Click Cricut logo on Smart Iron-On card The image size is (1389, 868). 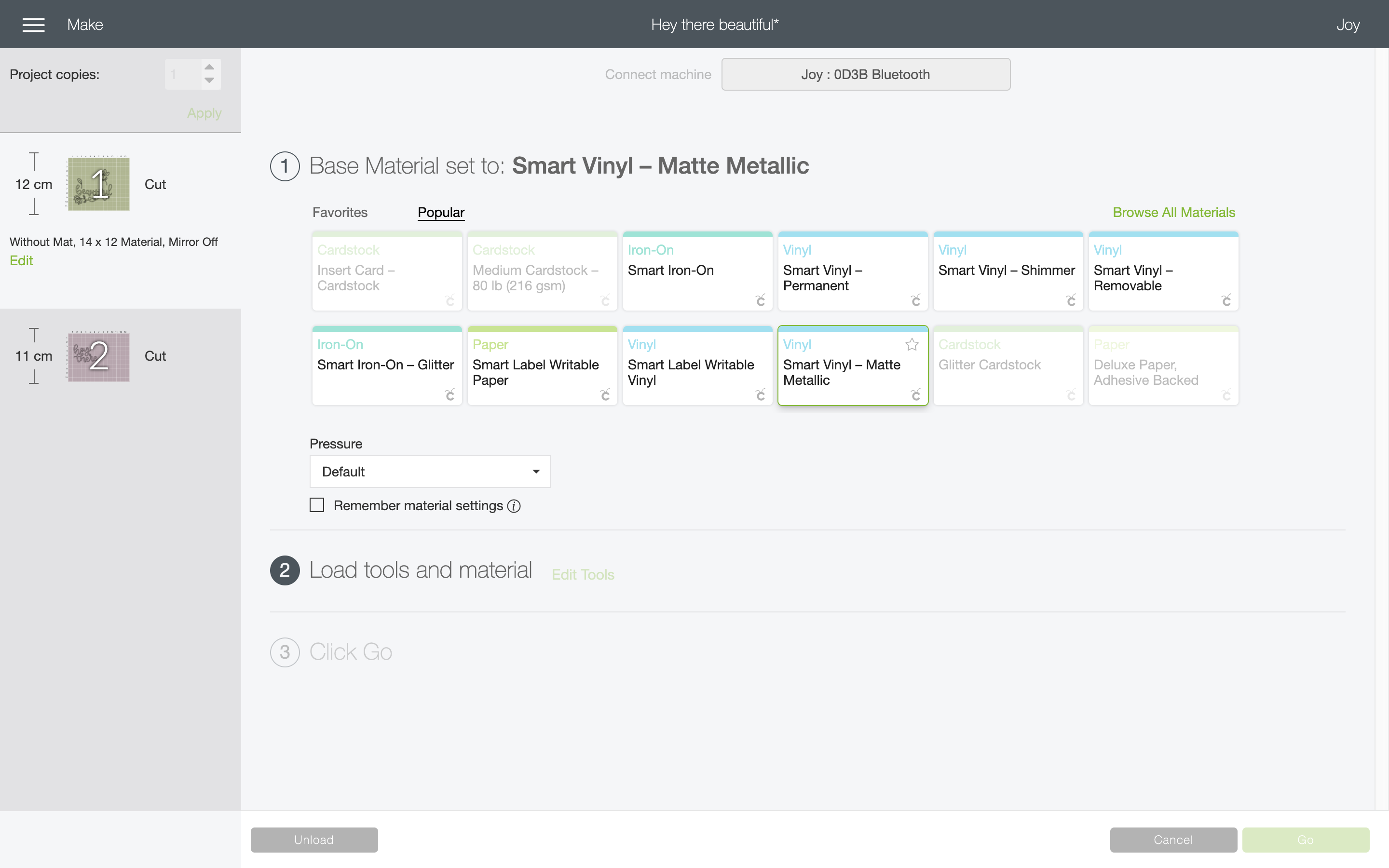[761, 299]
